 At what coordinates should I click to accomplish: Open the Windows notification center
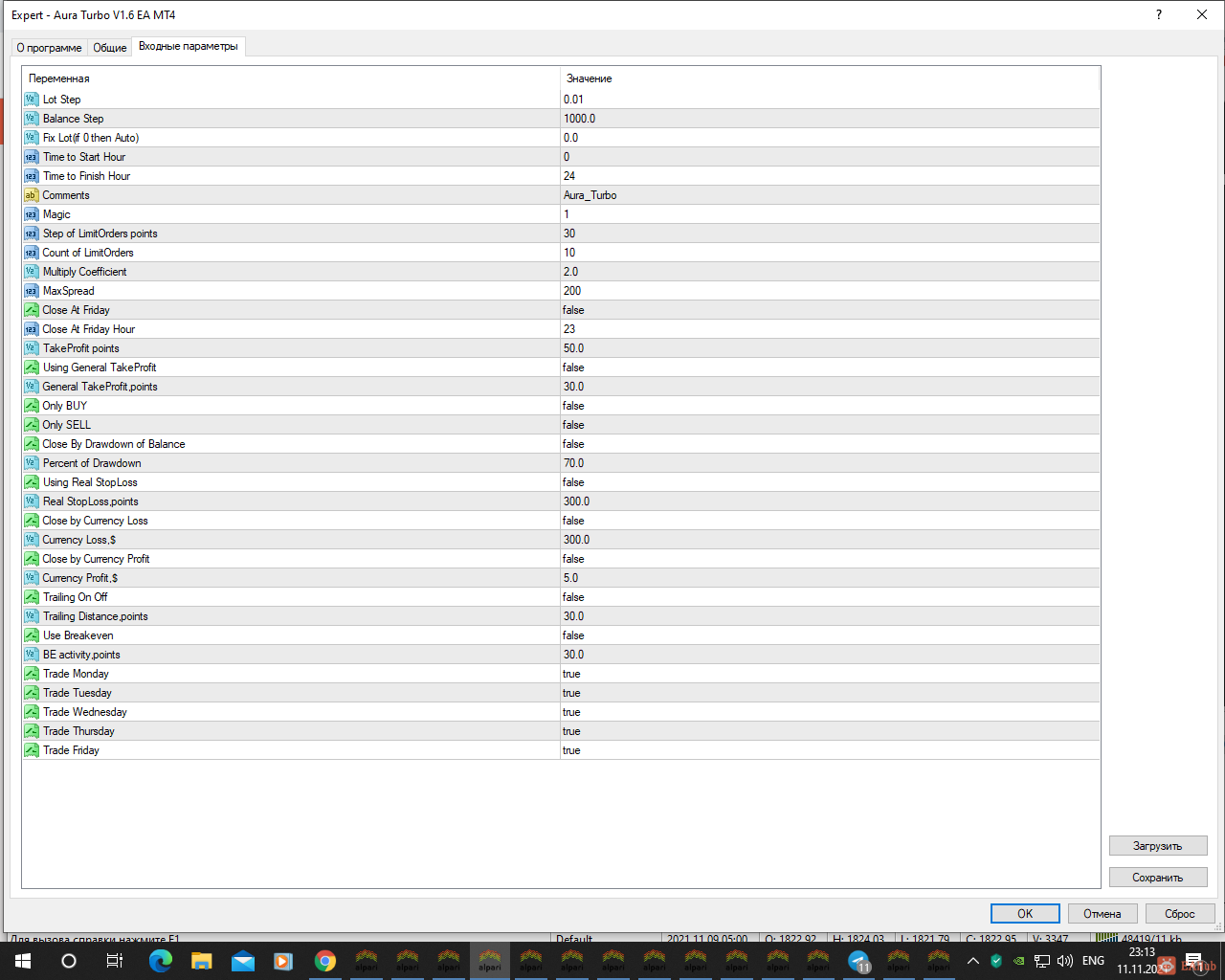(1194, 961)
